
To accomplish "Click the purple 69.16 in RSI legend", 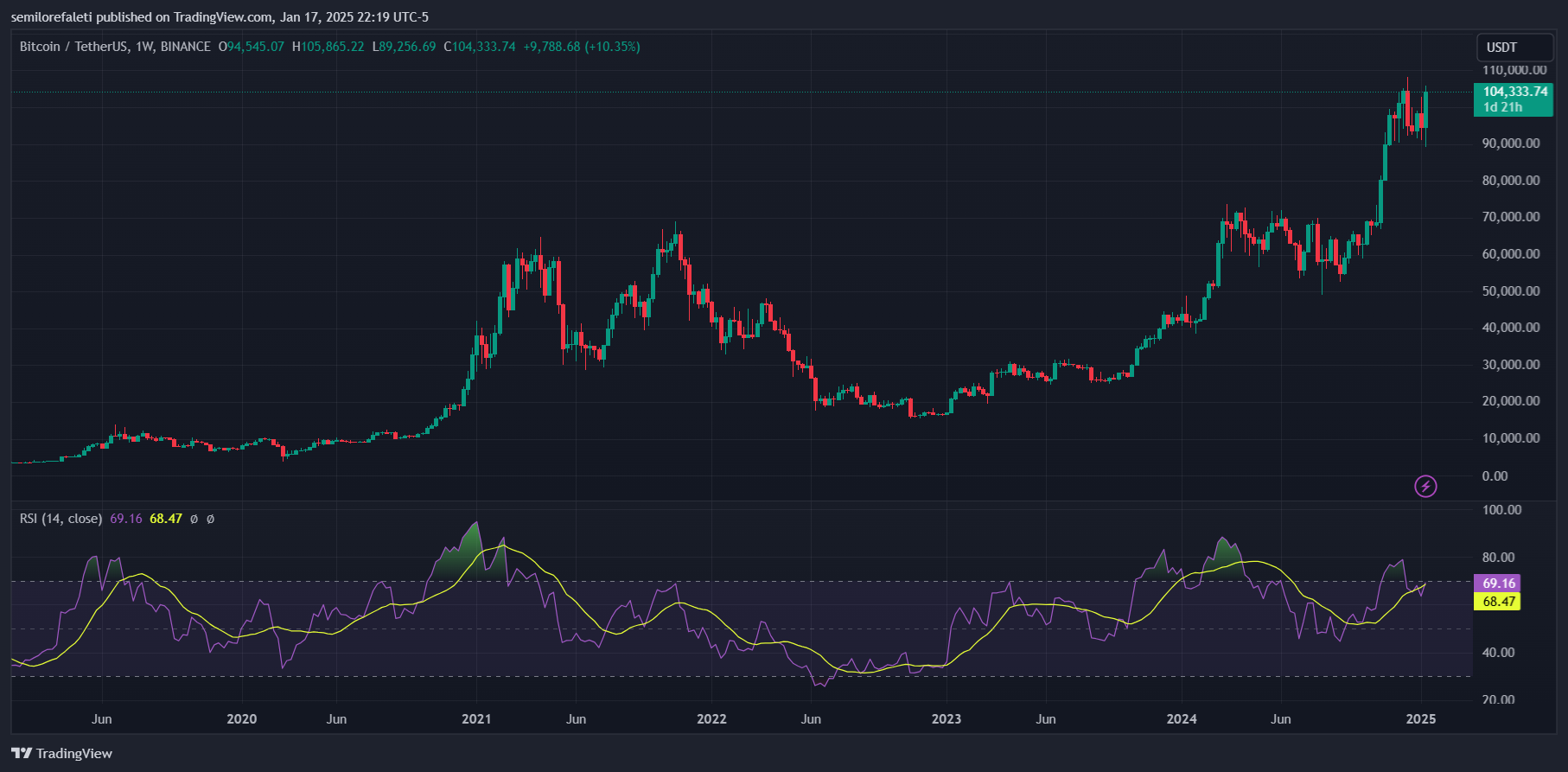I will click(x=126, y=519).
